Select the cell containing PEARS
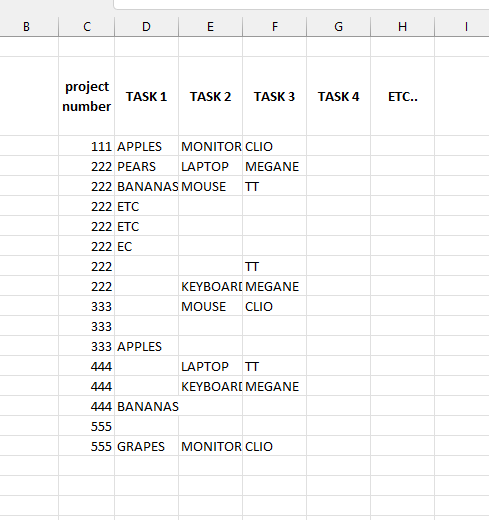This screenshot has width=489, height=520. pyautogui.click(x=146, y=166)
